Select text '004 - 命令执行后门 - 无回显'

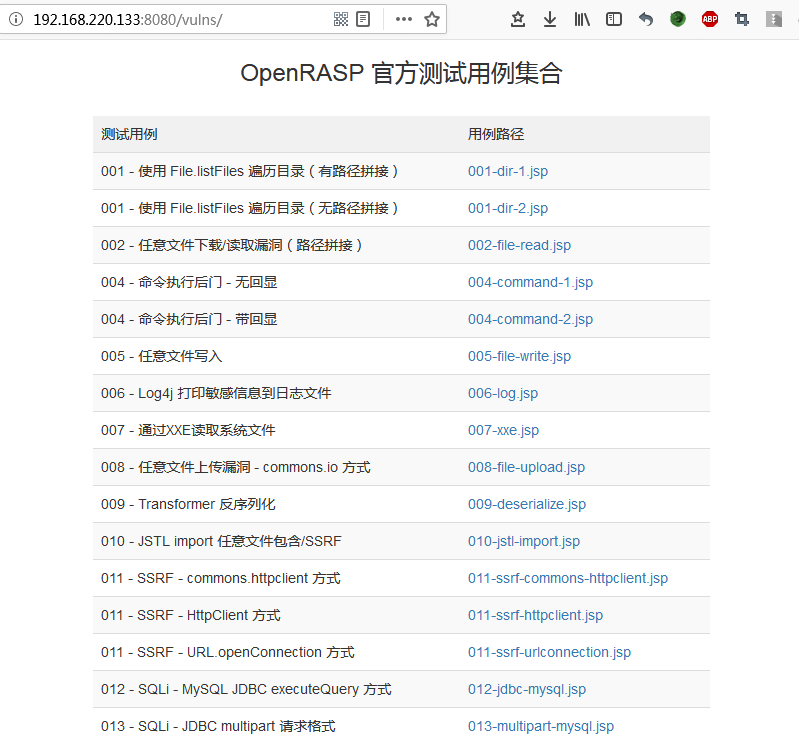[189, 282]
